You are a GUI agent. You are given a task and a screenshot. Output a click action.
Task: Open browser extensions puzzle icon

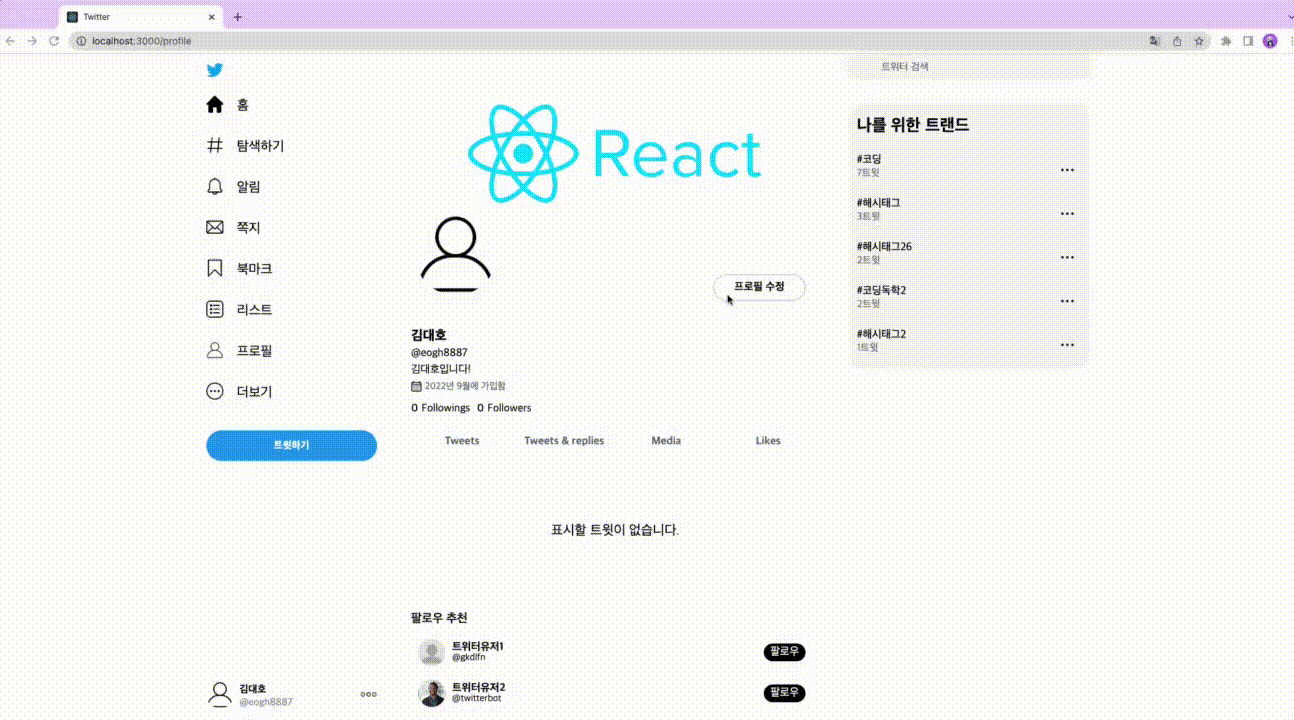1226,41
